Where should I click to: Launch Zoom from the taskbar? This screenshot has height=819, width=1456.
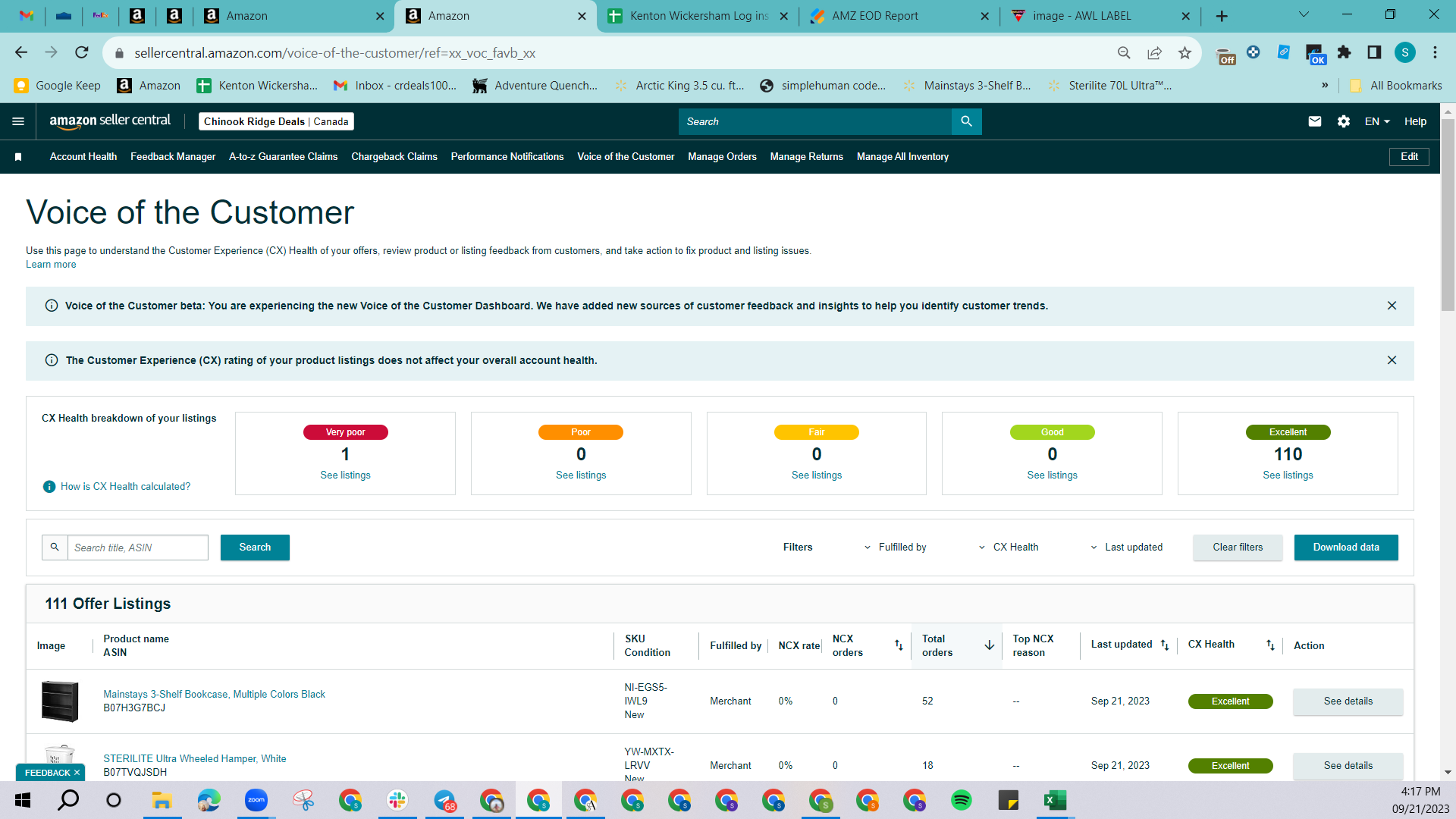pyautogui.click(x=256, y=800)
